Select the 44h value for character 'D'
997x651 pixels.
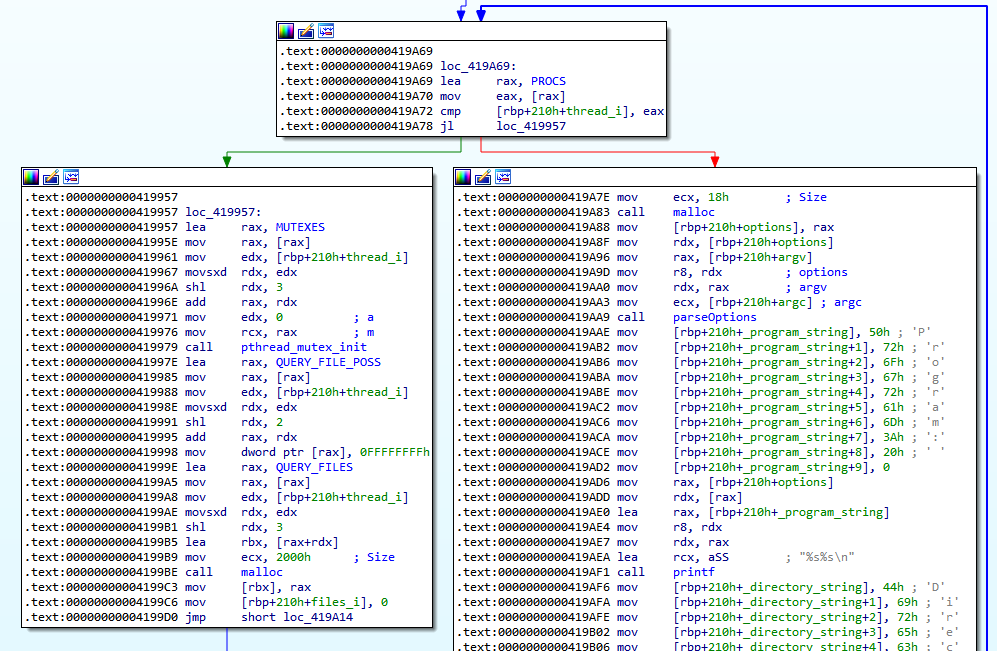click(893, 587)
